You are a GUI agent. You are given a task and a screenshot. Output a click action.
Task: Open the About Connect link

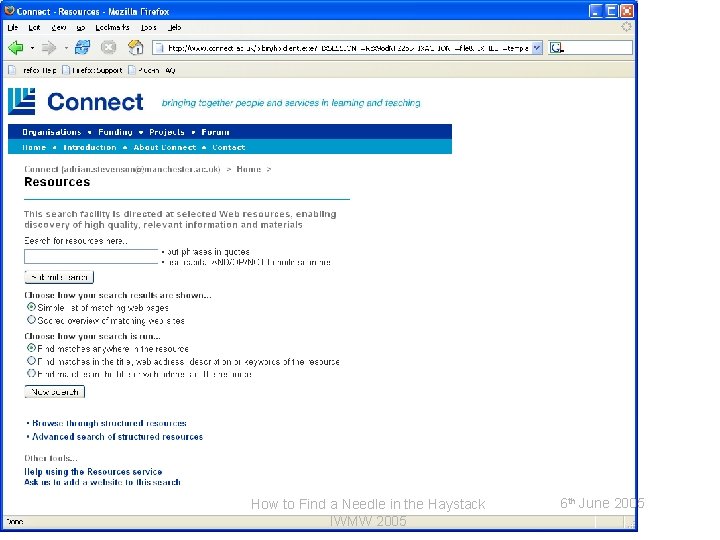click(x=165, y=147)
